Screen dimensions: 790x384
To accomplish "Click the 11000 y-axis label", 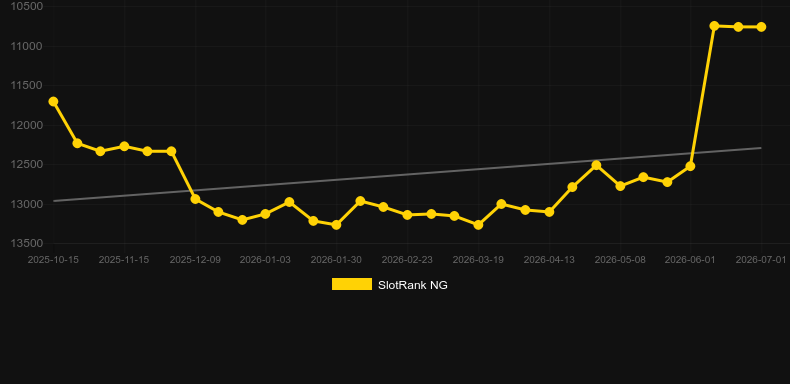I will click(x=26, y=46).
